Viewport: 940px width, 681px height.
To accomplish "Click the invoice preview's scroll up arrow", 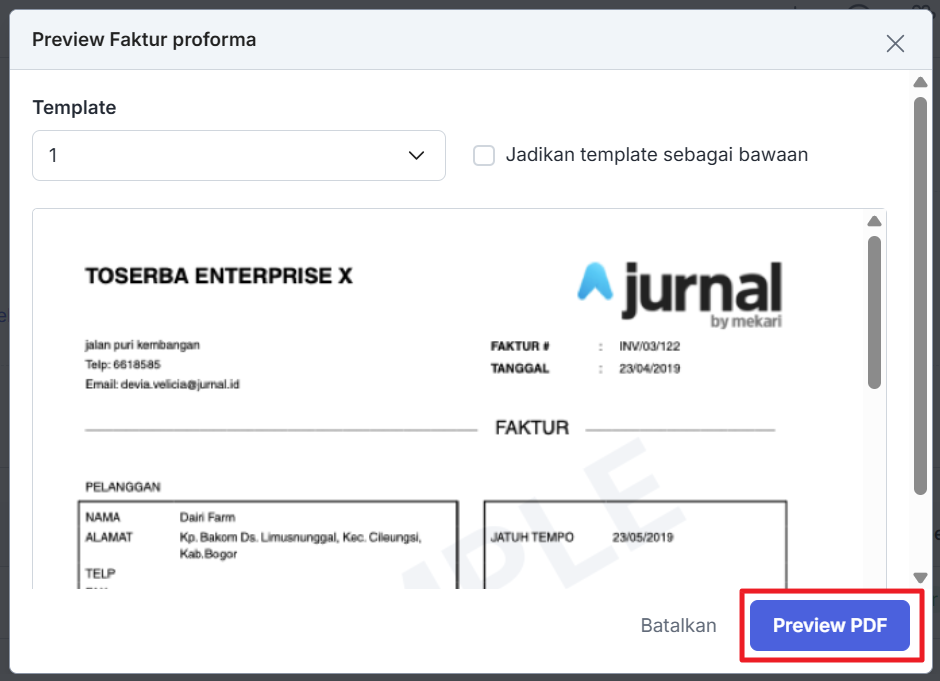I will pos(874,221).
